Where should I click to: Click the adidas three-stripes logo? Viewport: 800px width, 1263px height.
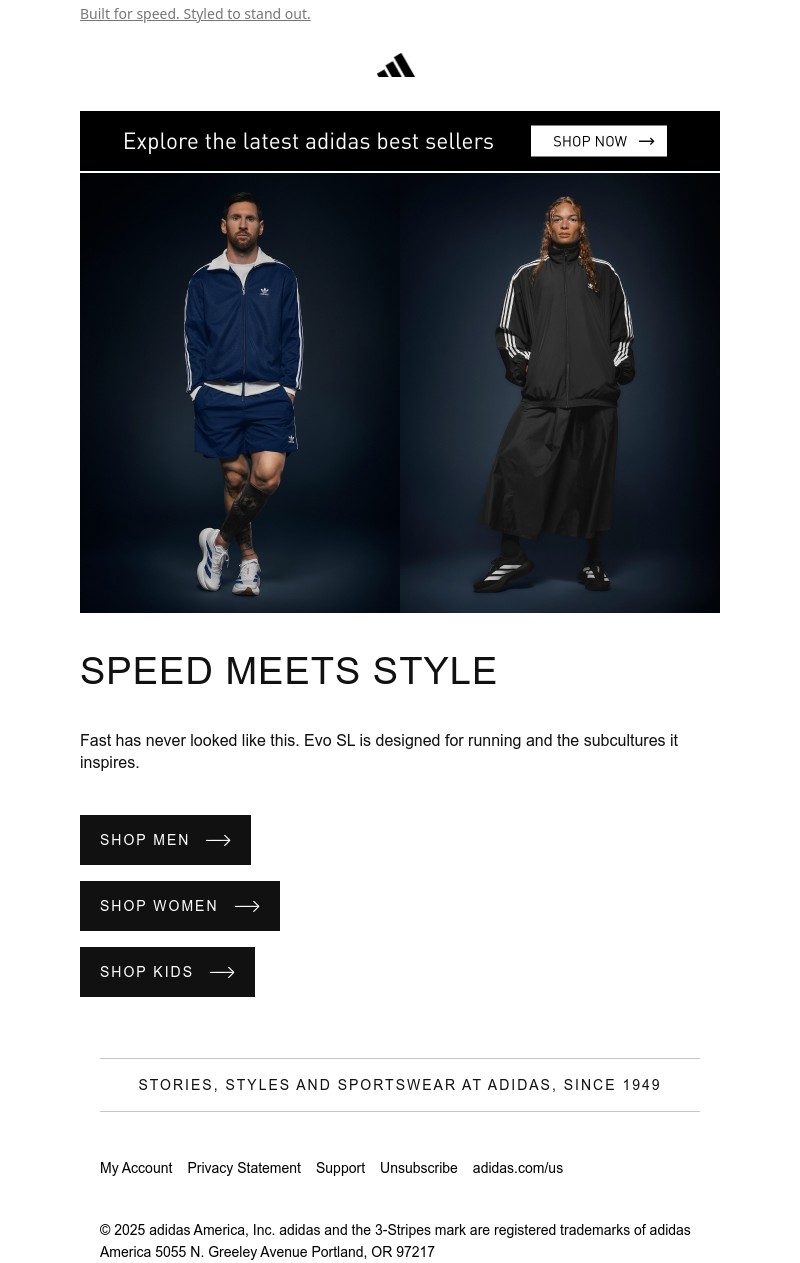[x=396, y=65]
